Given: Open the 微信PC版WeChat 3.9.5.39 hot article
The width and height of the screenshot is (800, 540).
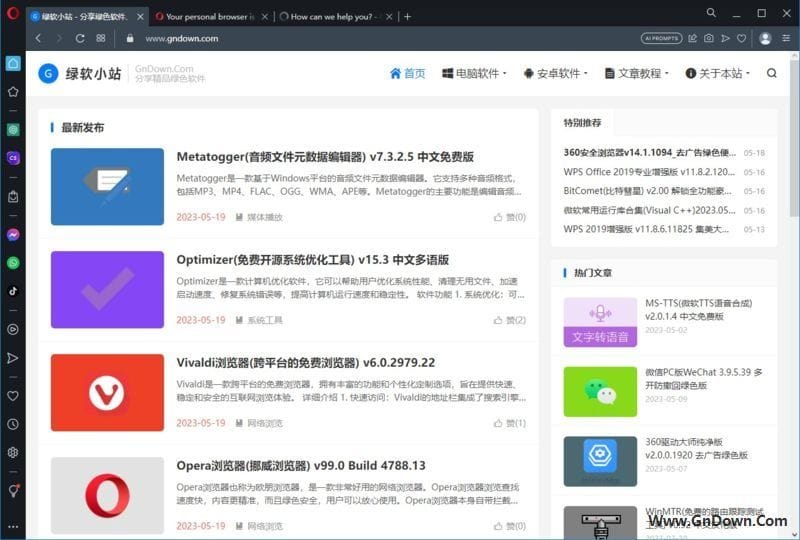Looking at the screenshot, I should pyautogui.click(x=704, y=379).
